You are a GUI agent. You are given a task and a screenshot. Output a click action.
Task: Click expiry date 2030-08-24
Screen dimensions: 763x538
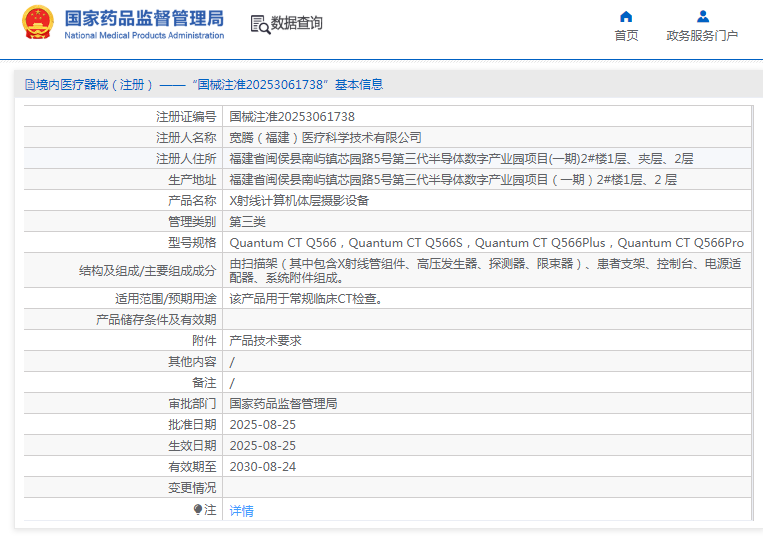(263, 466)
